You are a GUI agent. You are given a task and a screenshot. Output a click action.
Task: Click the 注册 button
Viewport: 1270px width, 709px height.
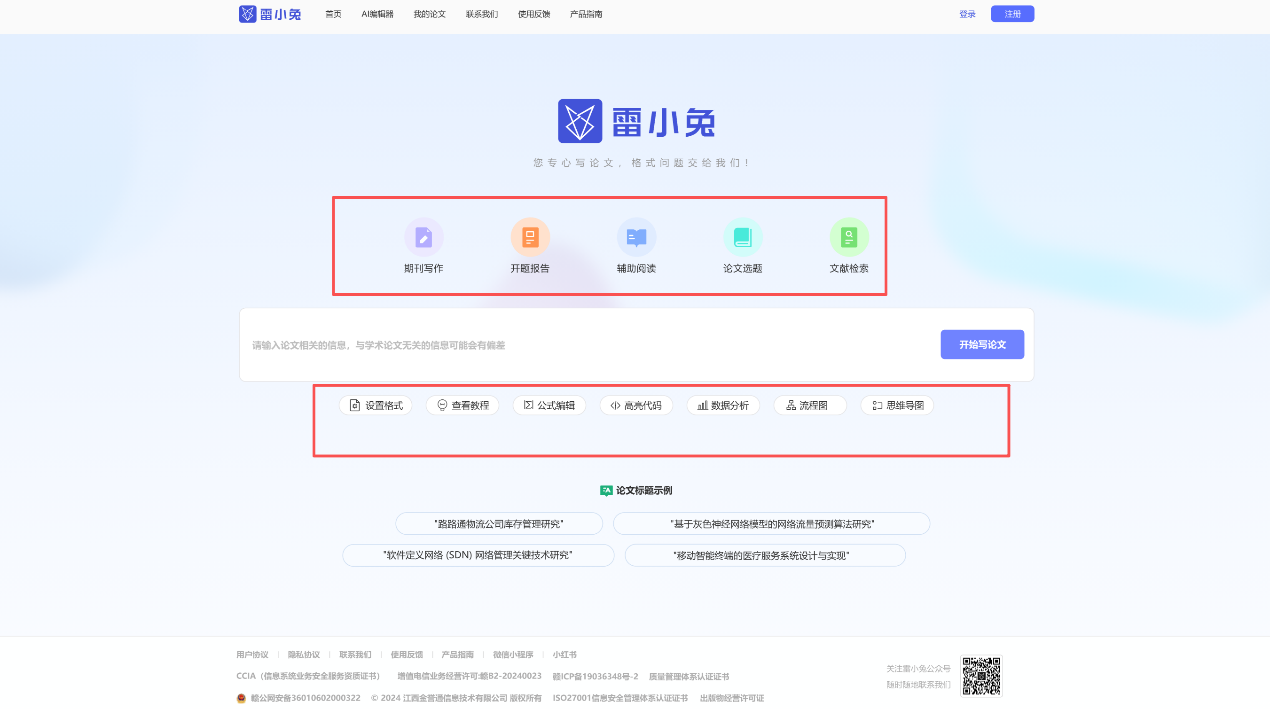[1013, 14]
